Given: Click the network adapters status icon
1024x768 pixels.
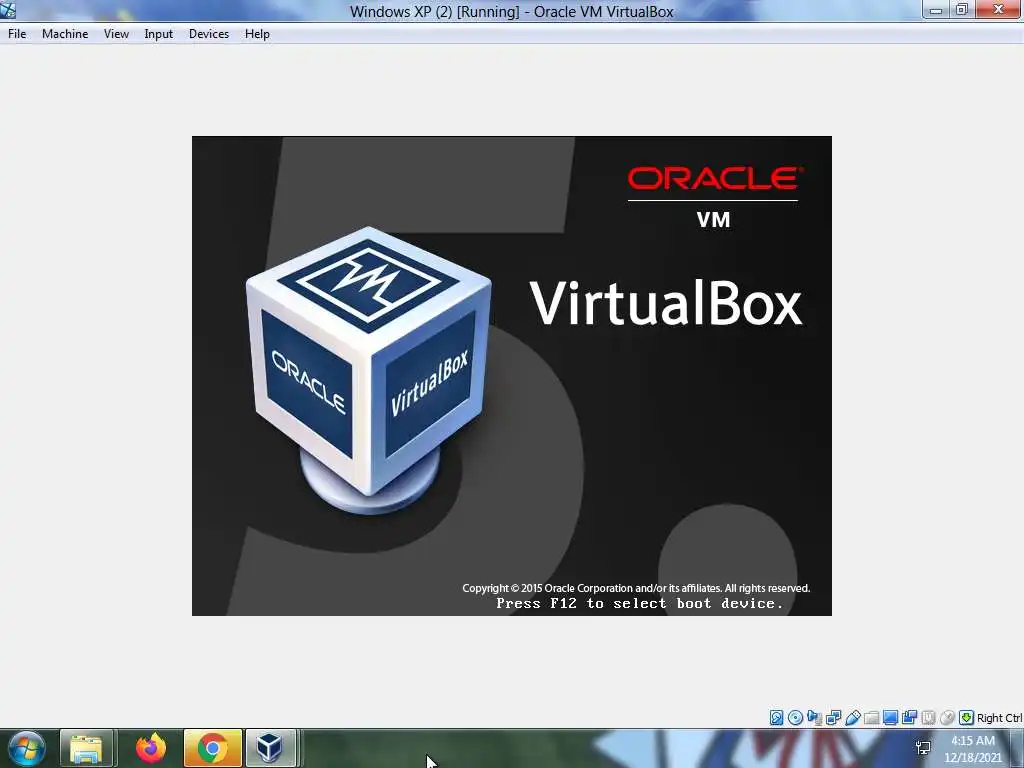Looking at the screenshot, I should coord(833,718).
